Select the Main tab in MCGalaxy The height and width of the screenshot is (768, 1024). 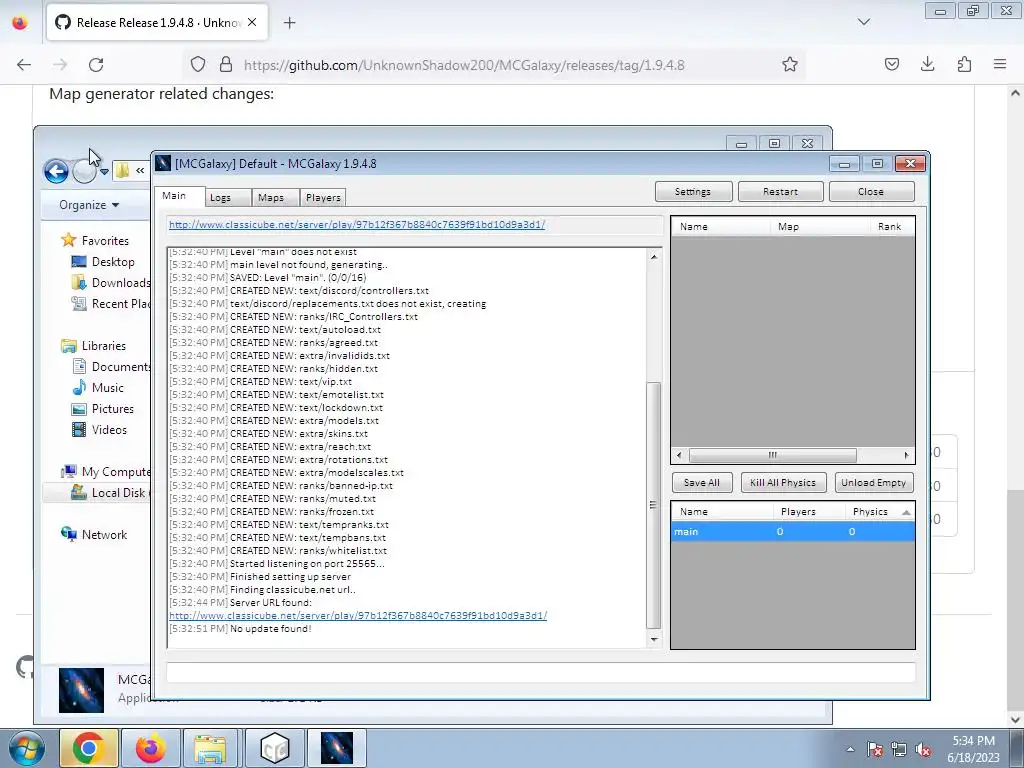pyautogui.click(x=180, y=196)
